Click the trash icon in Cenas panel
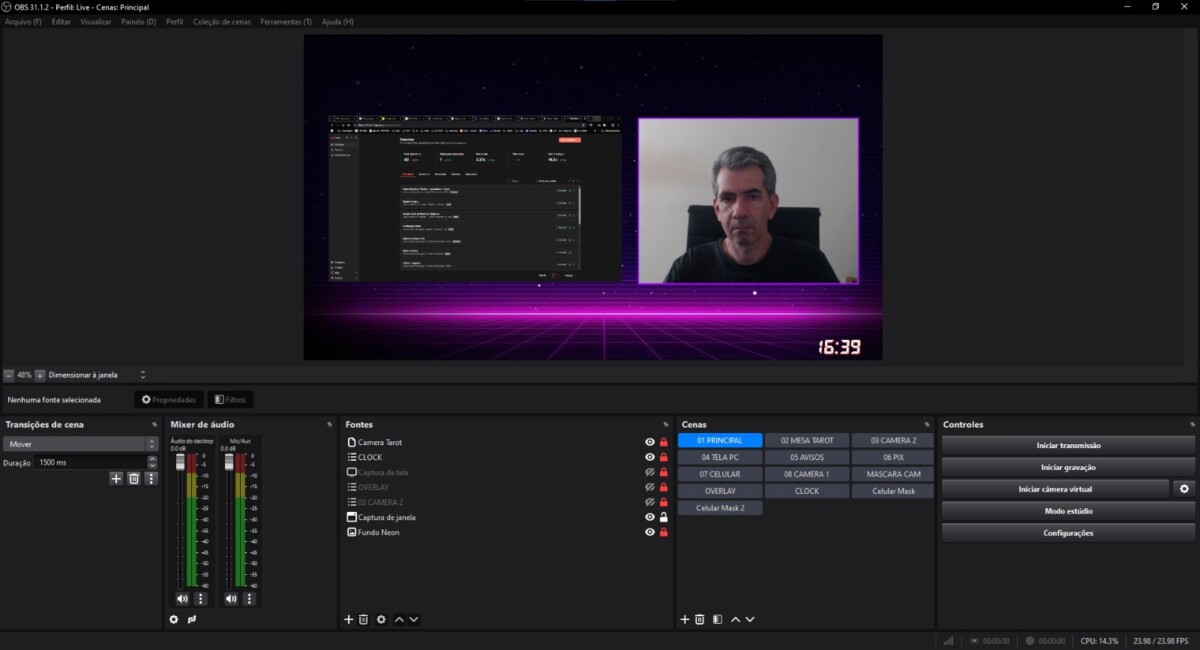The image size is (1200, 650). 700,620
